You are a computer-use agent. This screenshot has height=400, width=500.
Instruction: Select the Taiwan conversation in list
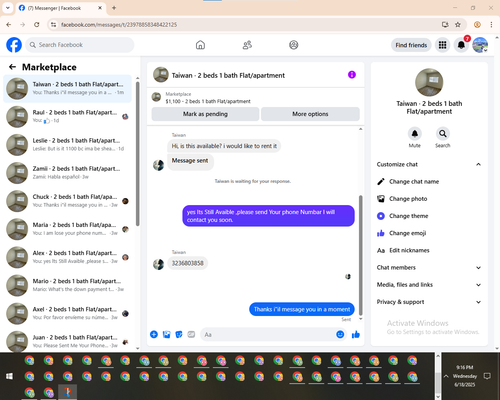(67, 89)
